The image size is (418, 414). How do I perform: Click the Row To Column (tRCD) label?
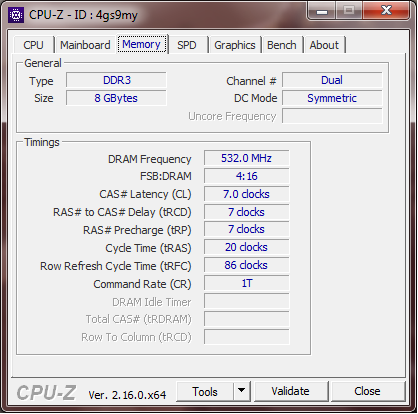(x=137, y=337)
